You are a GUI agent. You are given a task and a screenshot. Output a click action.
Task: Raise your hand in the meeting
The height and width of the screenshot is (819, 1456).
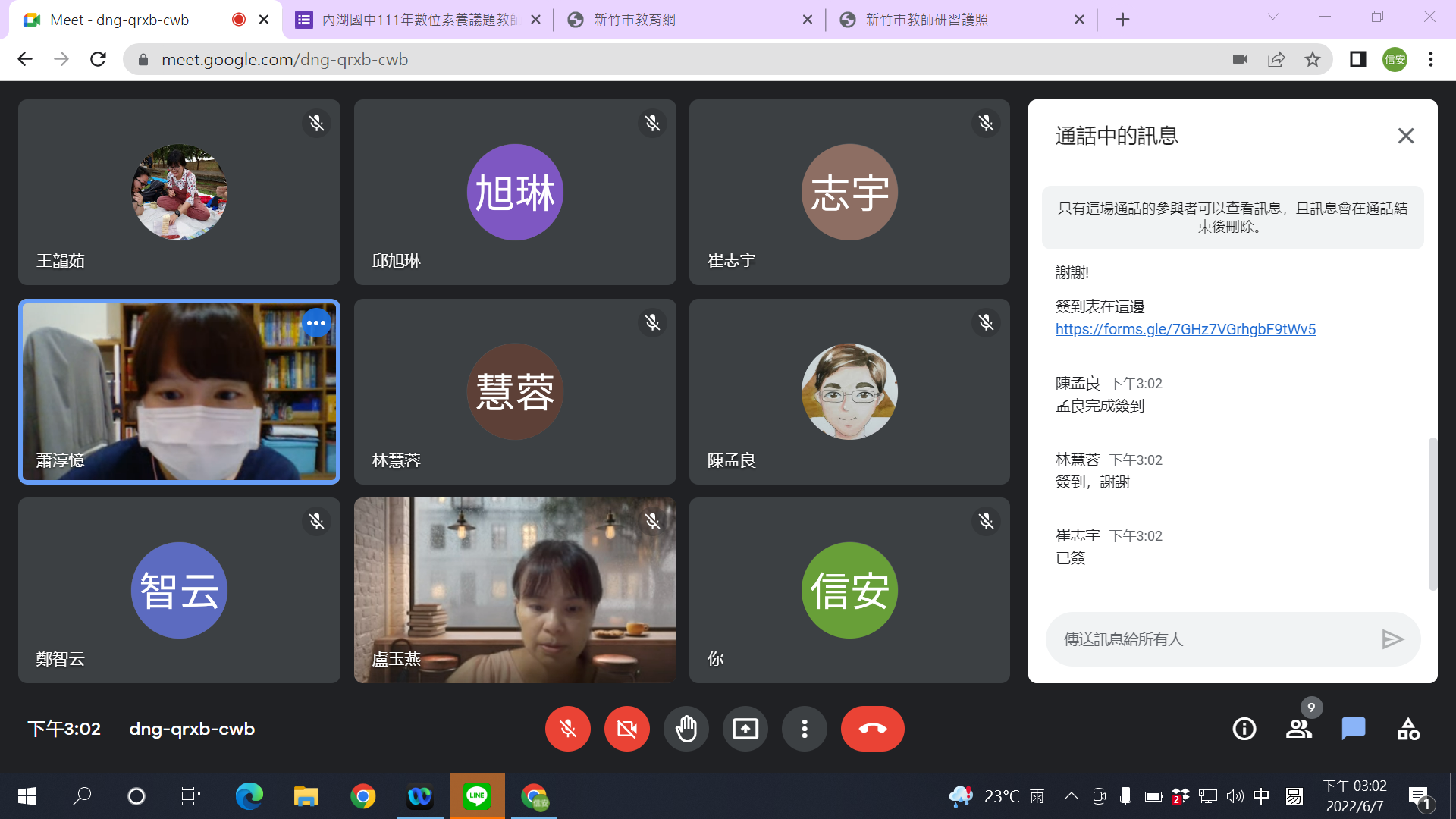pyautogui.click(x=686, y=729)
